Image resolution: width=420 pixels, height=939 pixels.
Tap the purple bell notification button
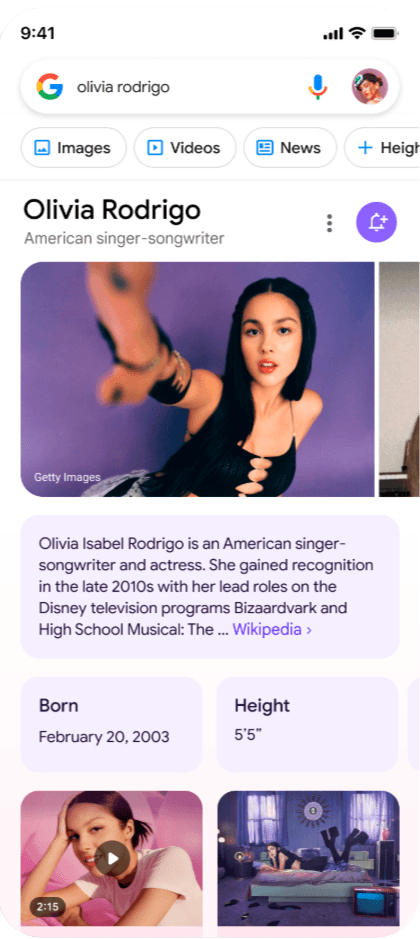tap(376, 222)
